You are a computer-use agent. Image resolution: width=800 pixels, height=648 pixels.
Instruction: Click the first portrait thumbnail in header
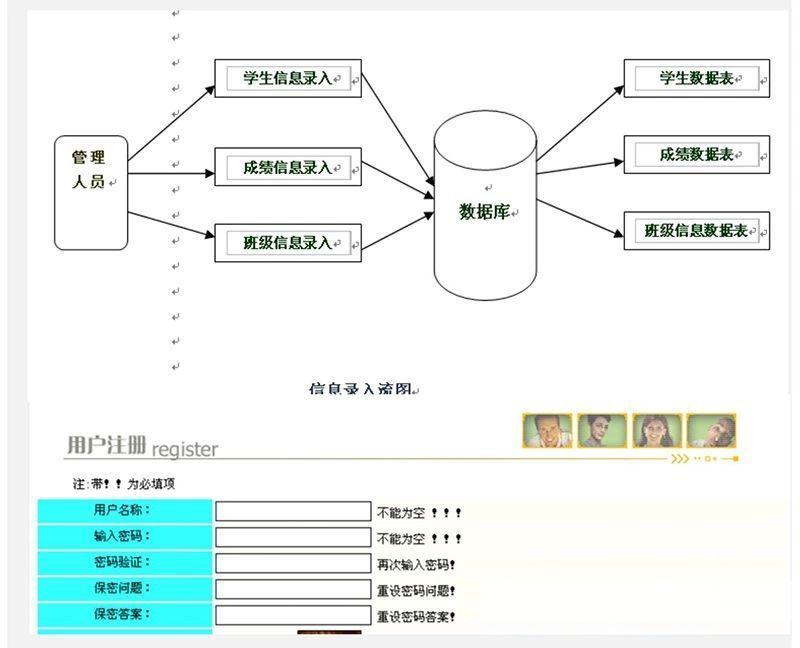click(547, 431)
